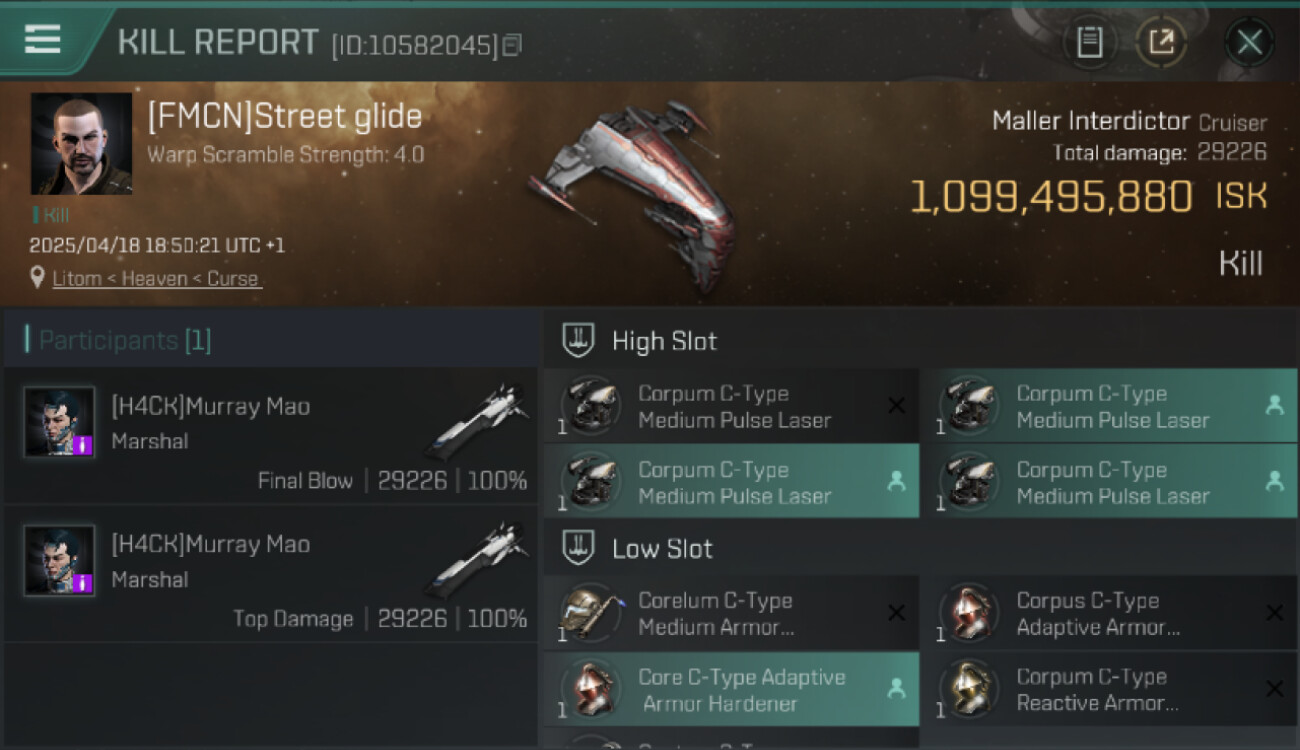
Task: Close the kill report window
Action: tap(1249, 42)
